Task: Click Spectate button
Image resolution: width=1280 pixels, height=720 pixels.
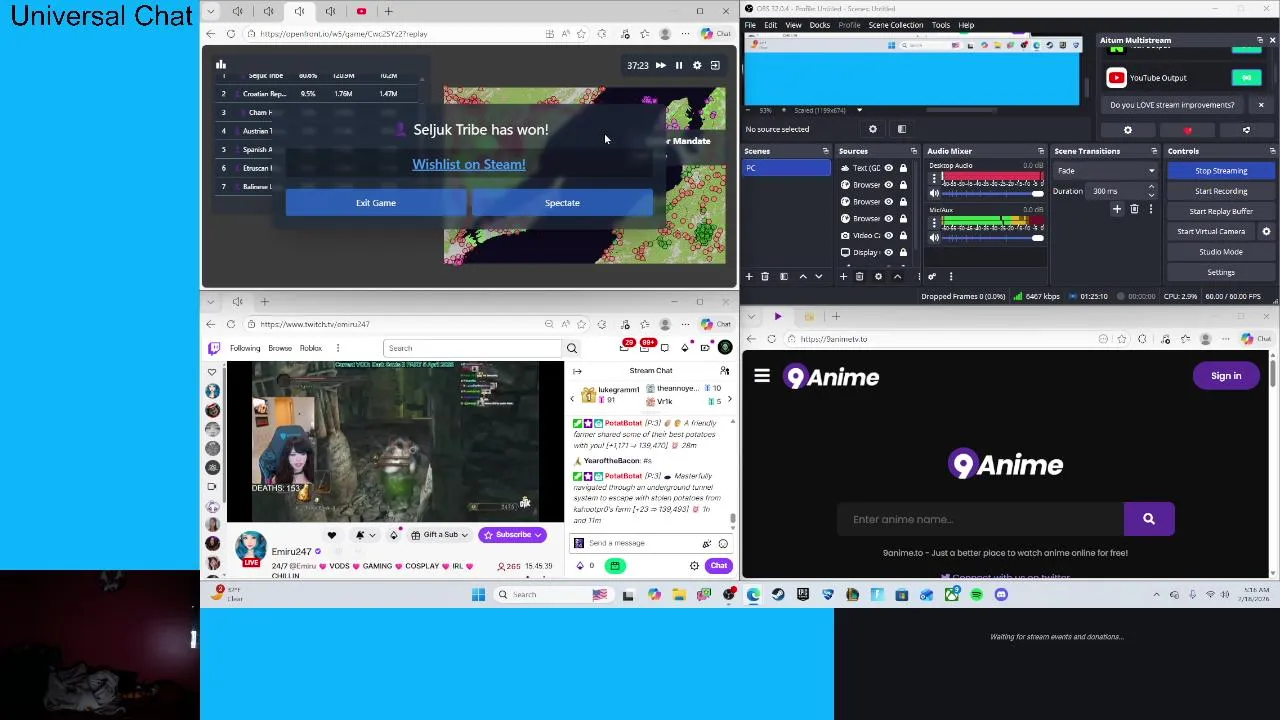Action: pyautogui.click(x=562, y=203)
